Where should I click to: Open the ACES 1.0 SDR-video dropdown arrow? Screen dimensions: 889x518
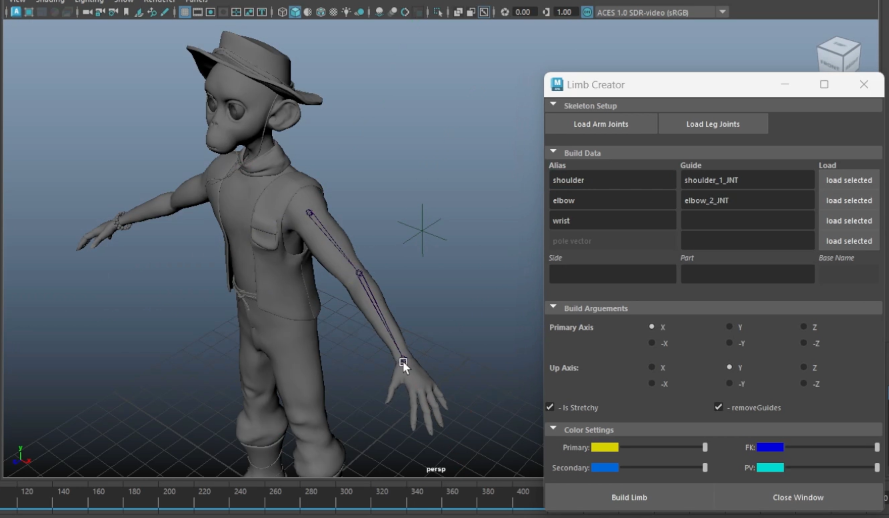tap(722, 12)
